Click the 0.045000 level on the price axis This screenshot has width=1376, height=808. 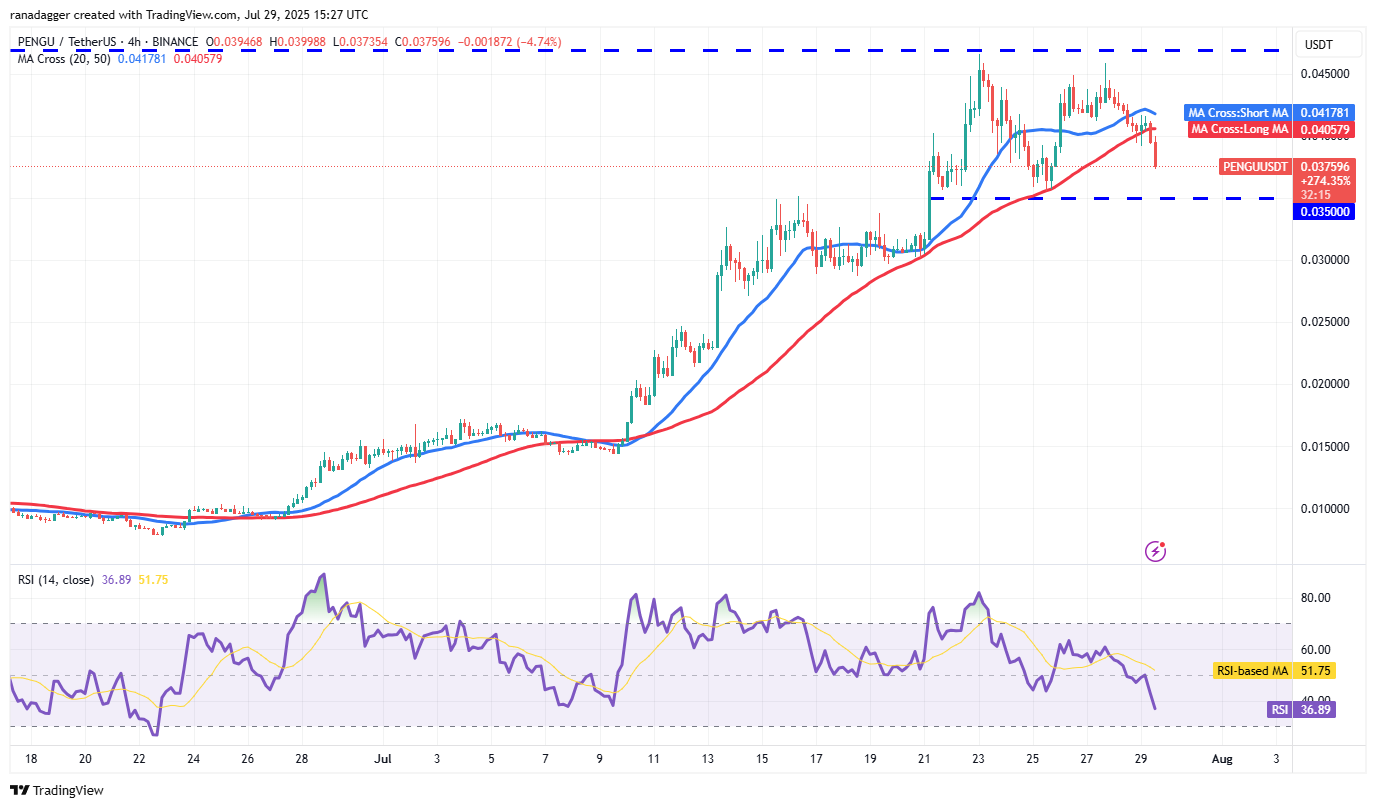[1324, 73]
